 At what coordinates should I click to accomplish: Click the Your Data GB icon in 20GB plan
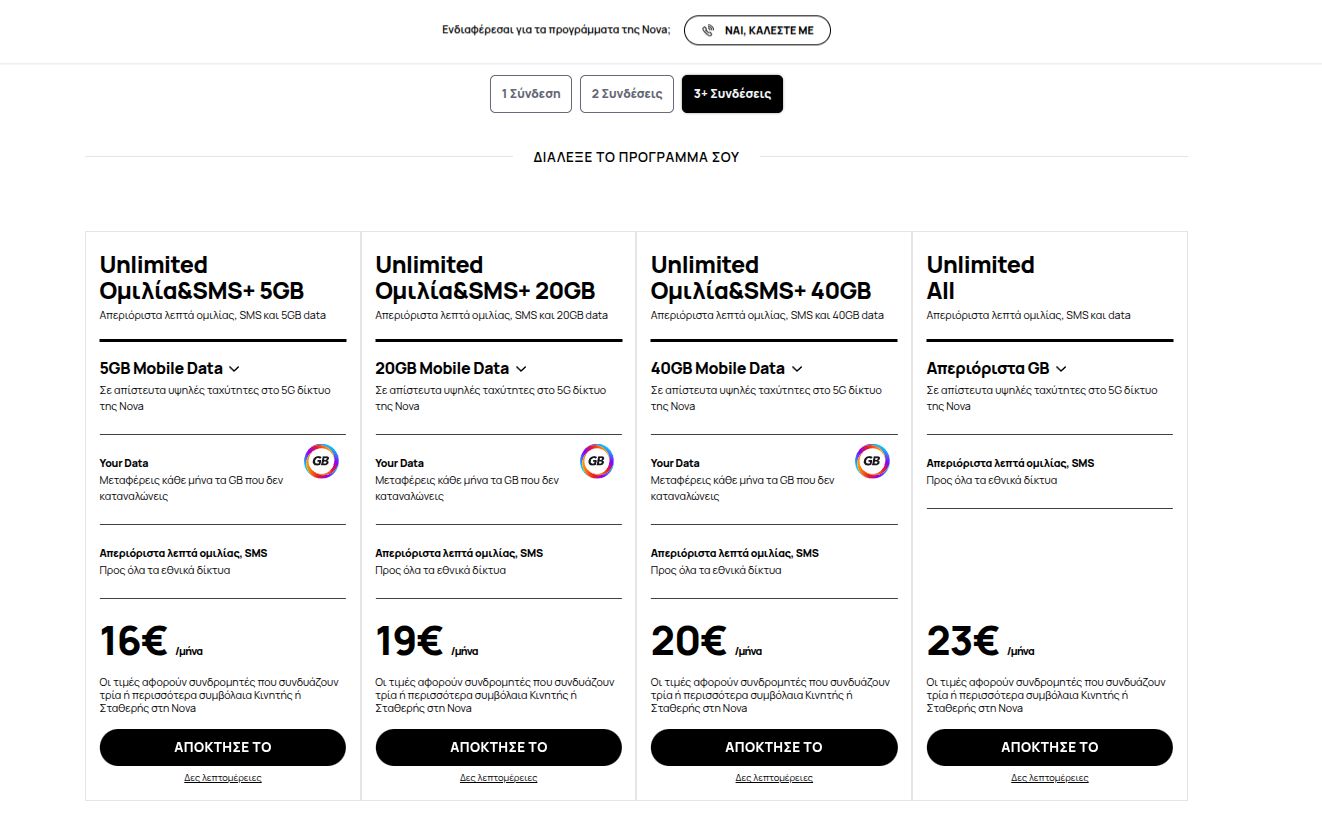pyautogui.click(x=597, y=461)
